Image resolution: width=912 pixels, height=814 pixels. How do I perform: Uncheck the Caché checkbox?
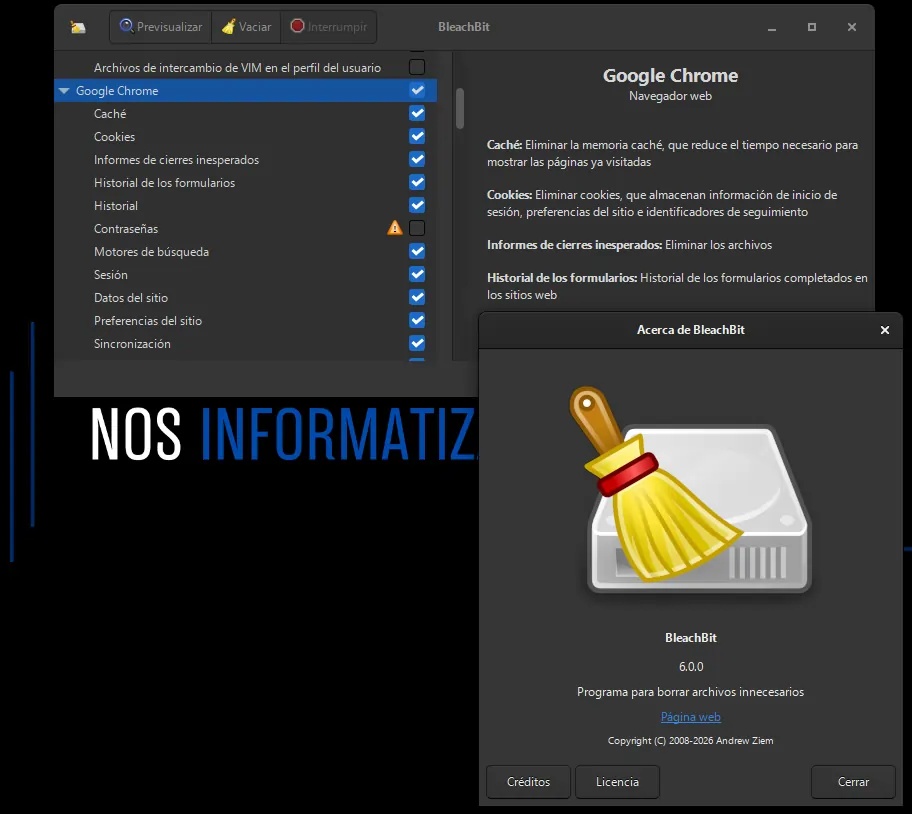click(x=417, y=113)
